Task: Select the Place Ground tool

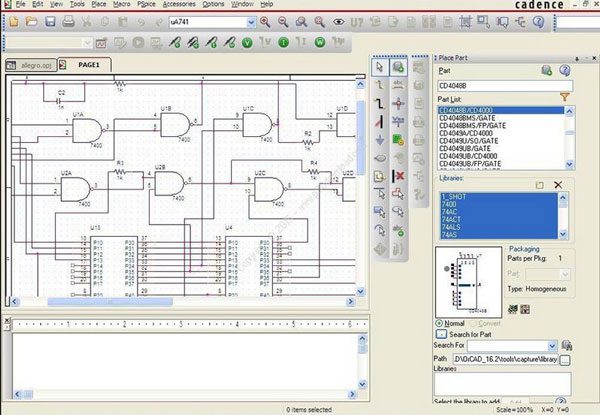Action: click(x=380, y=140)
